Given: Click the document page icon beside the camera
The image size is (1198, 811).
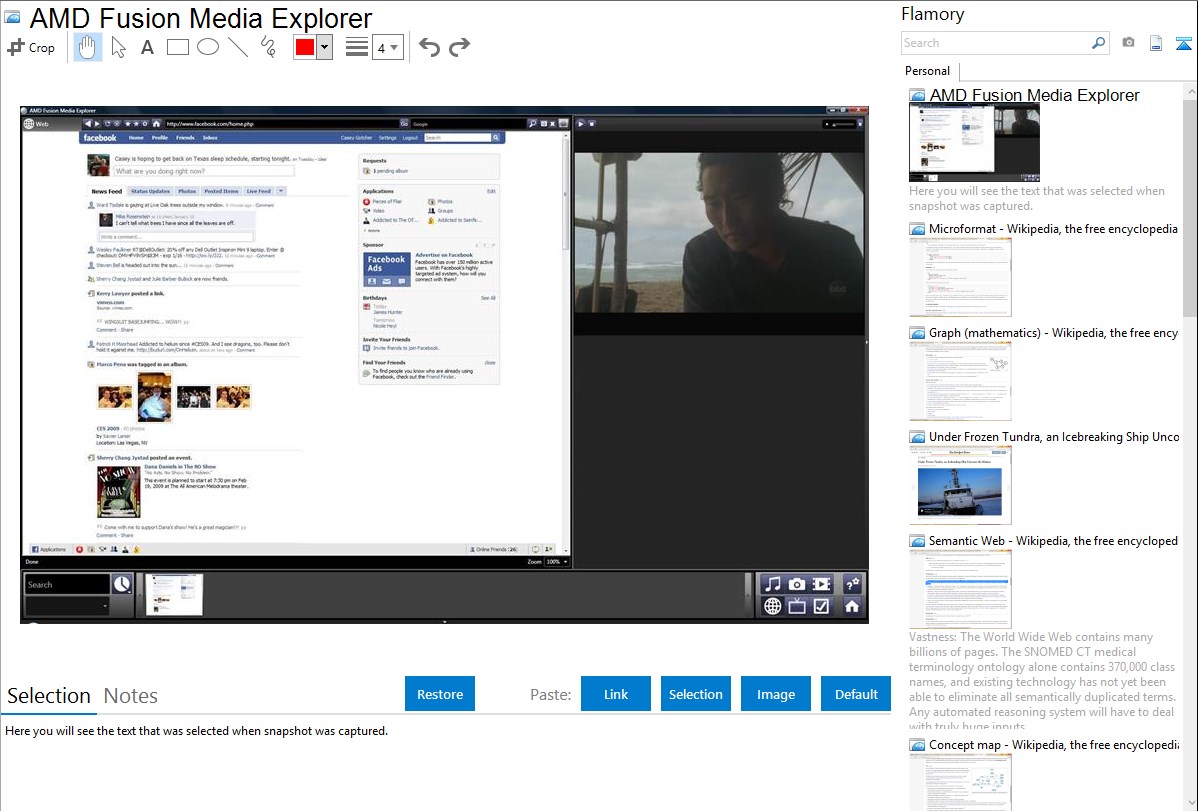Looking at the screenshot, I should 1156,43.
